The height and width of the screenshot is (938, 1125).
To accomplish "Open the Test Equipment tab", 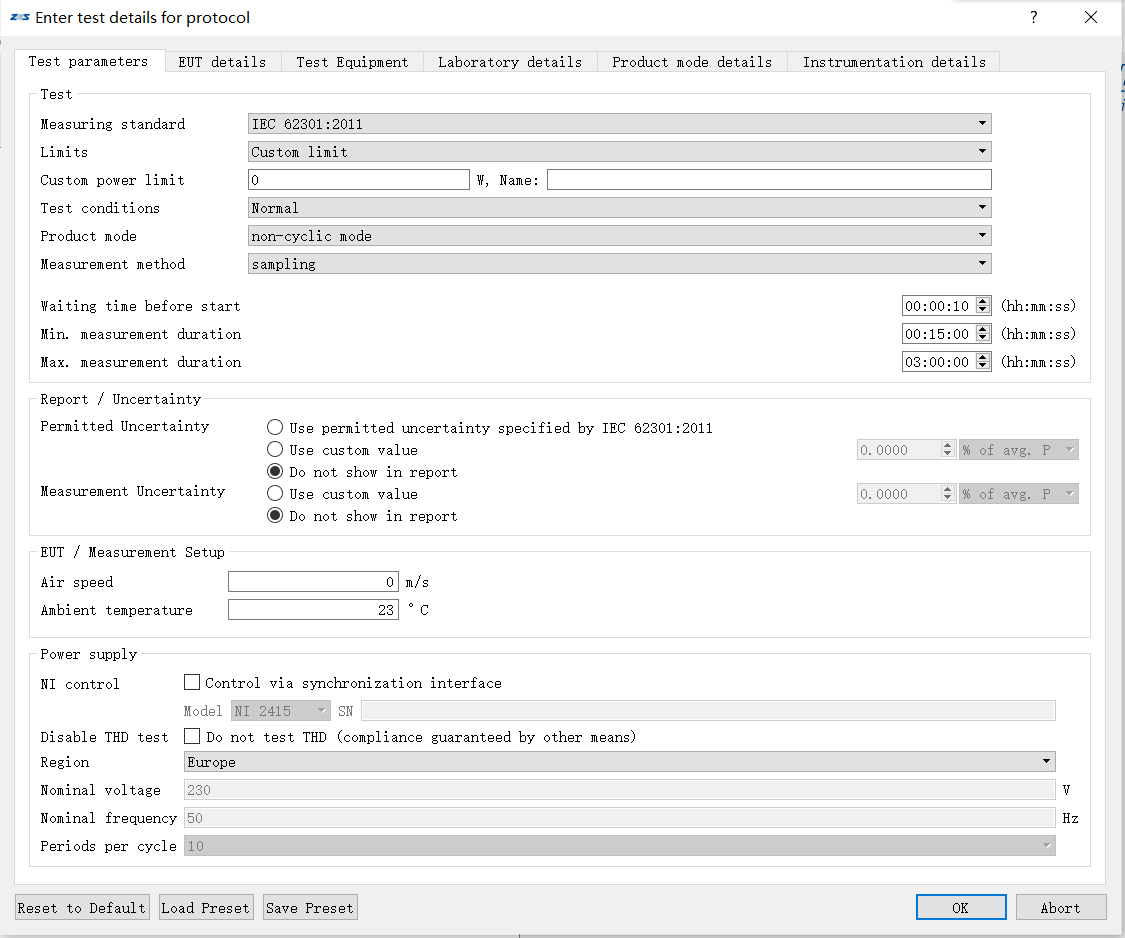I will 352,62.
